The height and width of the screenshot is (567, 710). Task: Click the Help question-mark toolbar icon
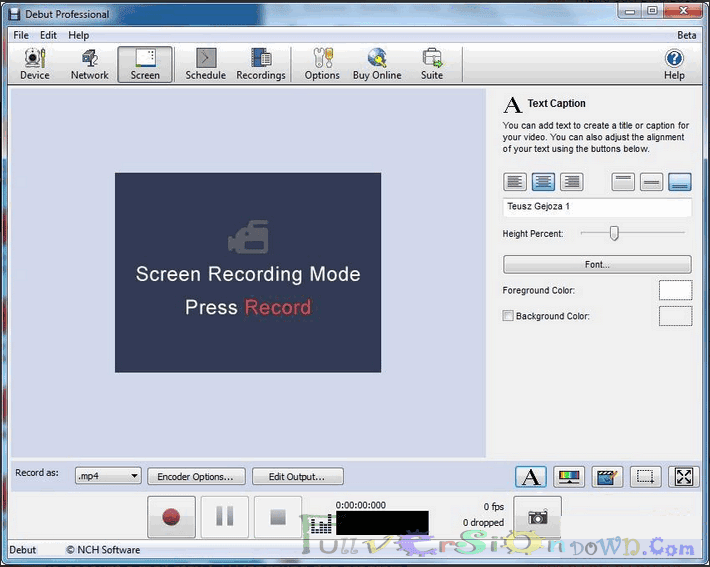click(674, 64)
